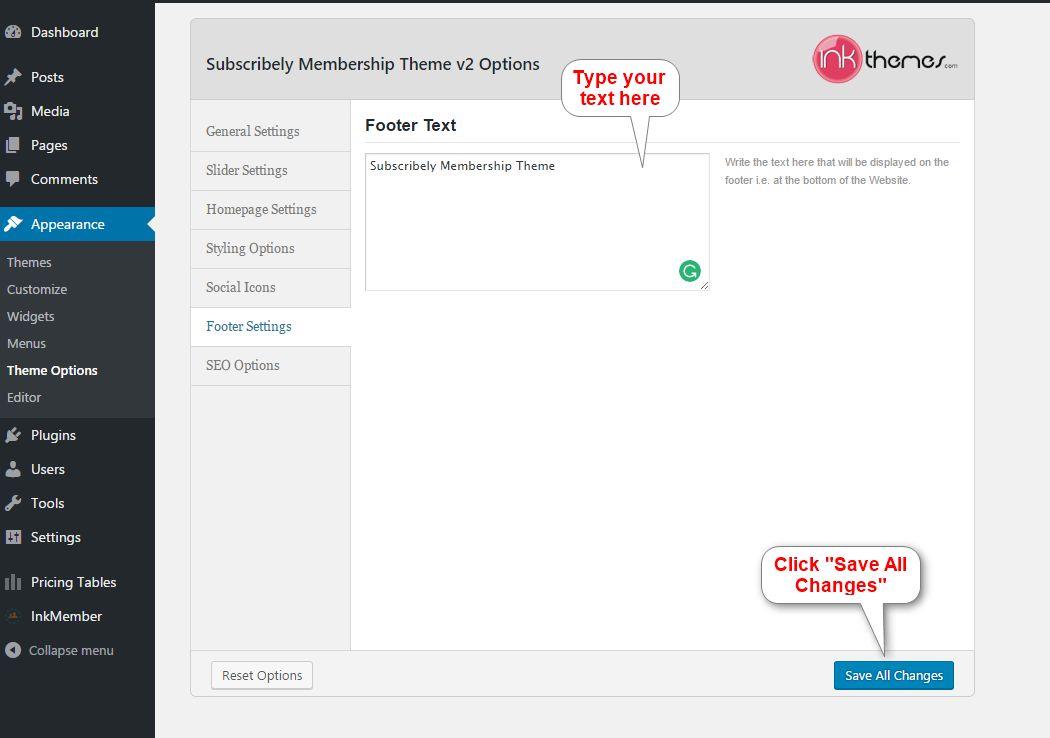This screenshot has height=738, width=1050.
Task: Switch to SEO Options tab
Action: click(271, 366)
